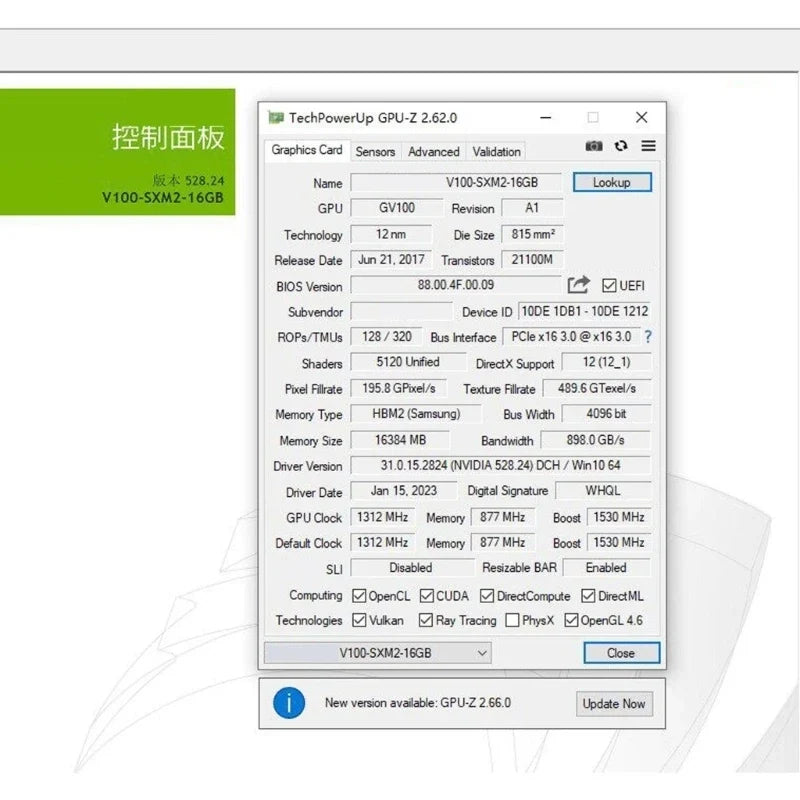
Task: Click the Bandwidth field 898.0 GB/s
Action: pos(595,440)
